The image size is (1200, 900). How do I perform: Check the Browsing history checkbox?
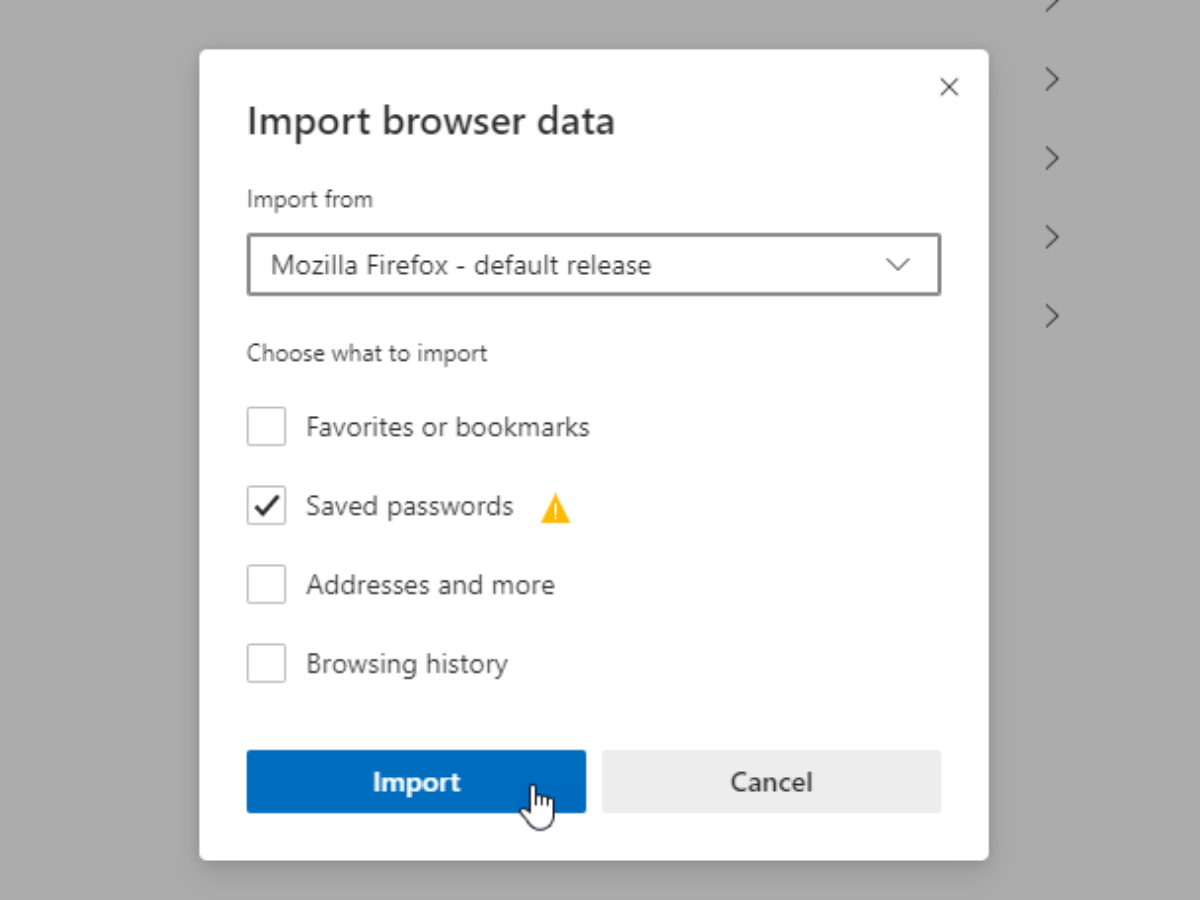266,664
